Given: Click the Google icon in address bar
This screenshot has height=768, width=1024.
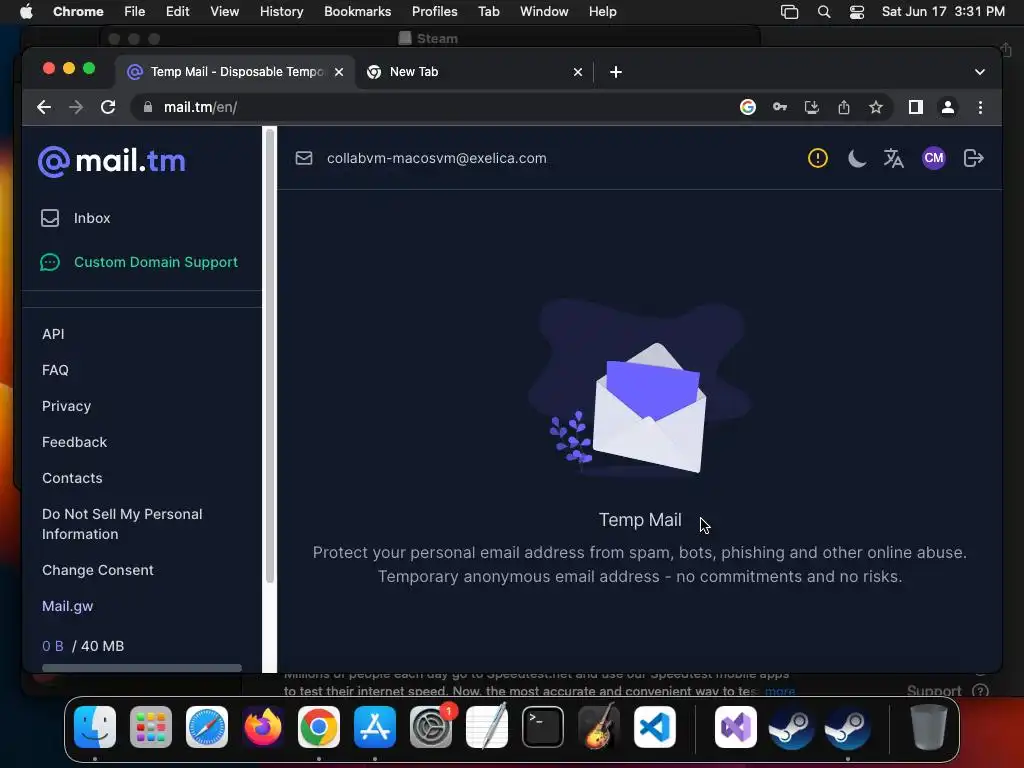Looking at the screenshot, I should (x=748, y=107).
